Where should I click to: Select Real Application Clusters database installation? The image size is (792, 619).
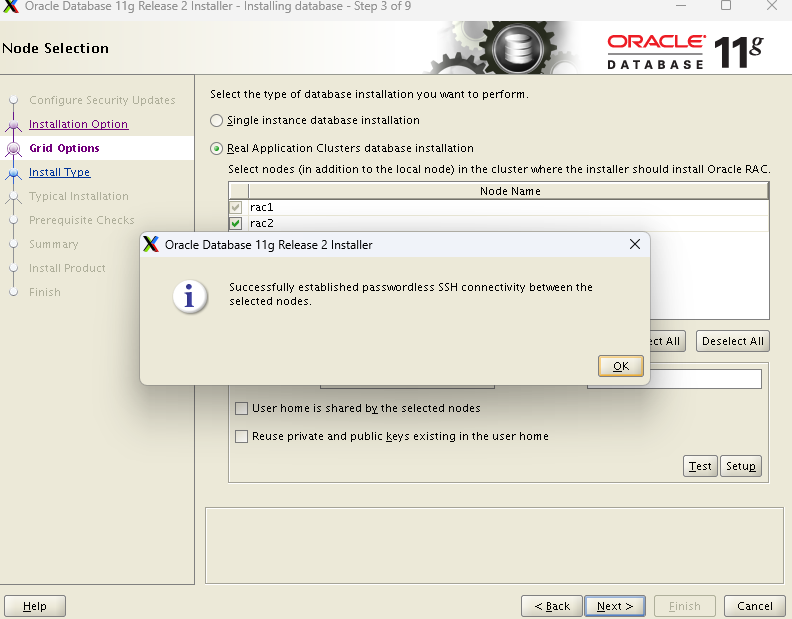tap(216, 149)
